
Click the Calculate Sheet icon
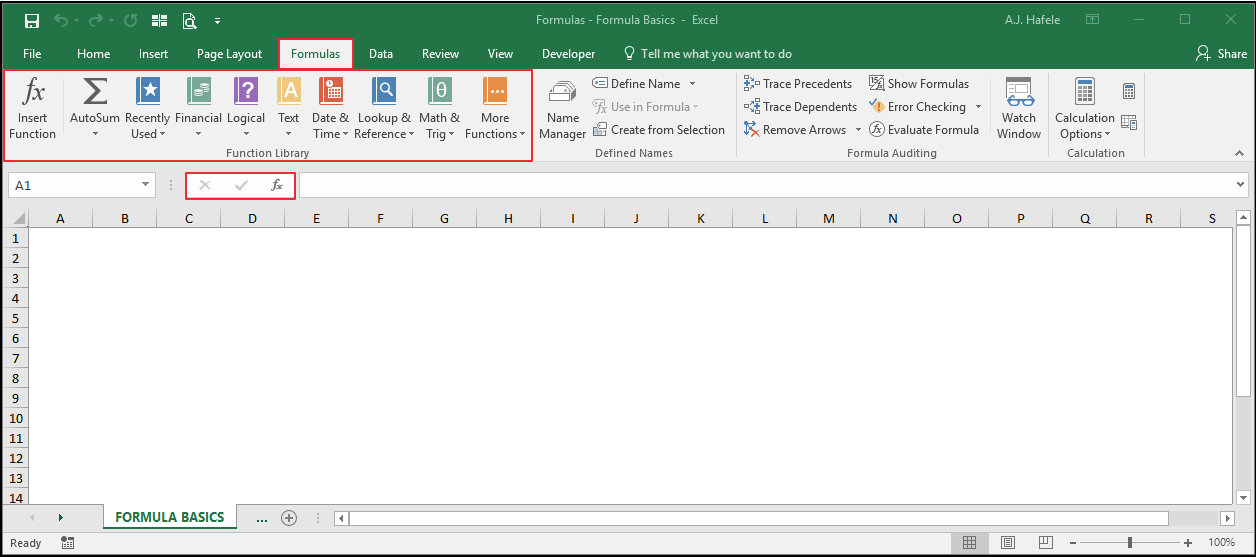[x=1129, y=122]
